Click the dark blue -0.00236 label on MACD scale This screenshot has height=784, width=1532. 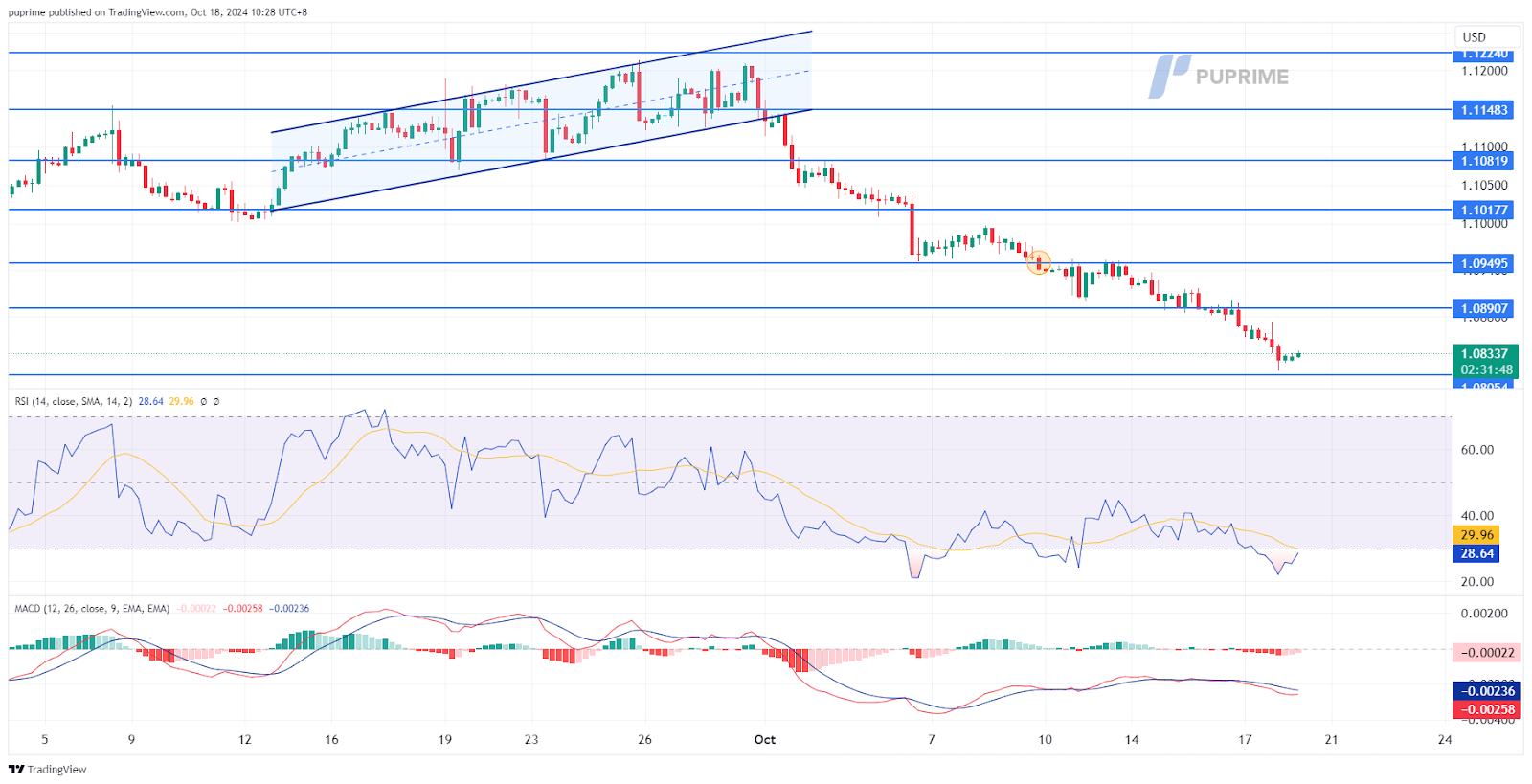tap(1486, 691)
